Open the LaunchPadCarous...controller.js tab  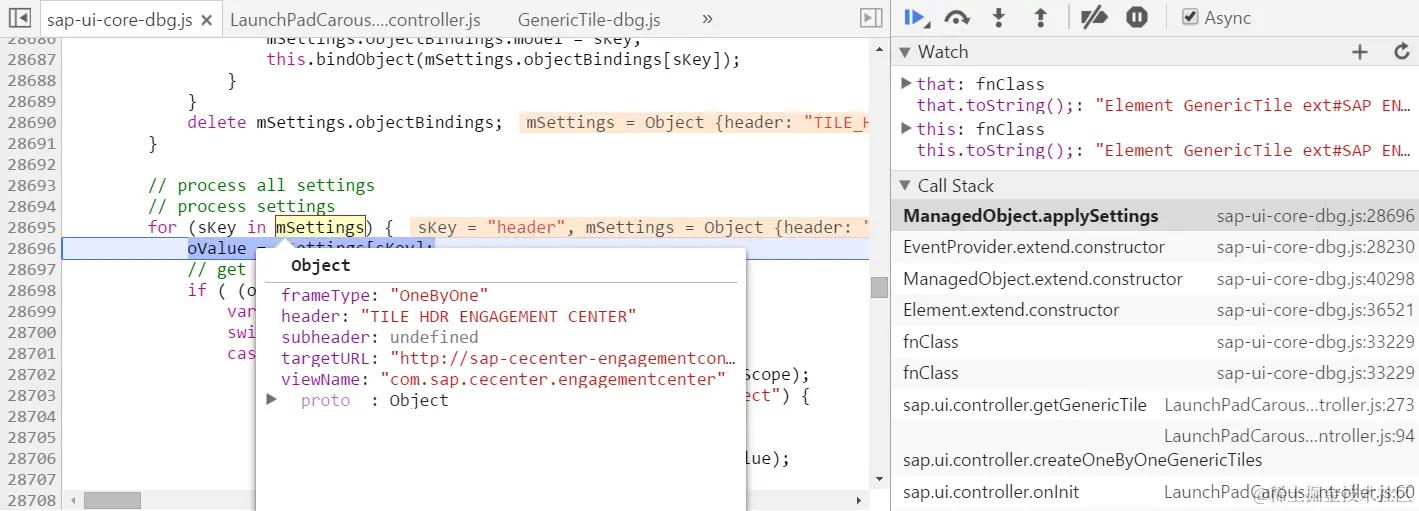coord(354,19)
